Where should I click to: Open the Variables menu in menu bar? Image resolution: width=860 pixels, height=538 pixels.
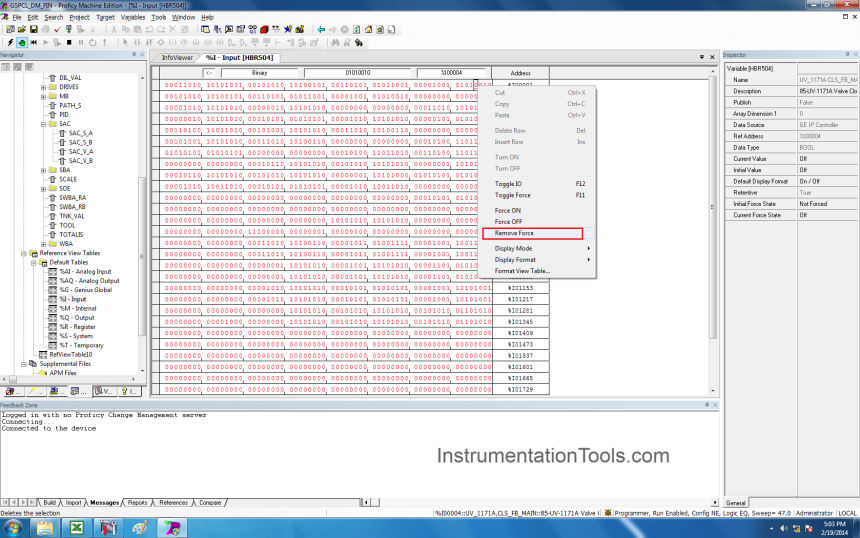(133, 17)
